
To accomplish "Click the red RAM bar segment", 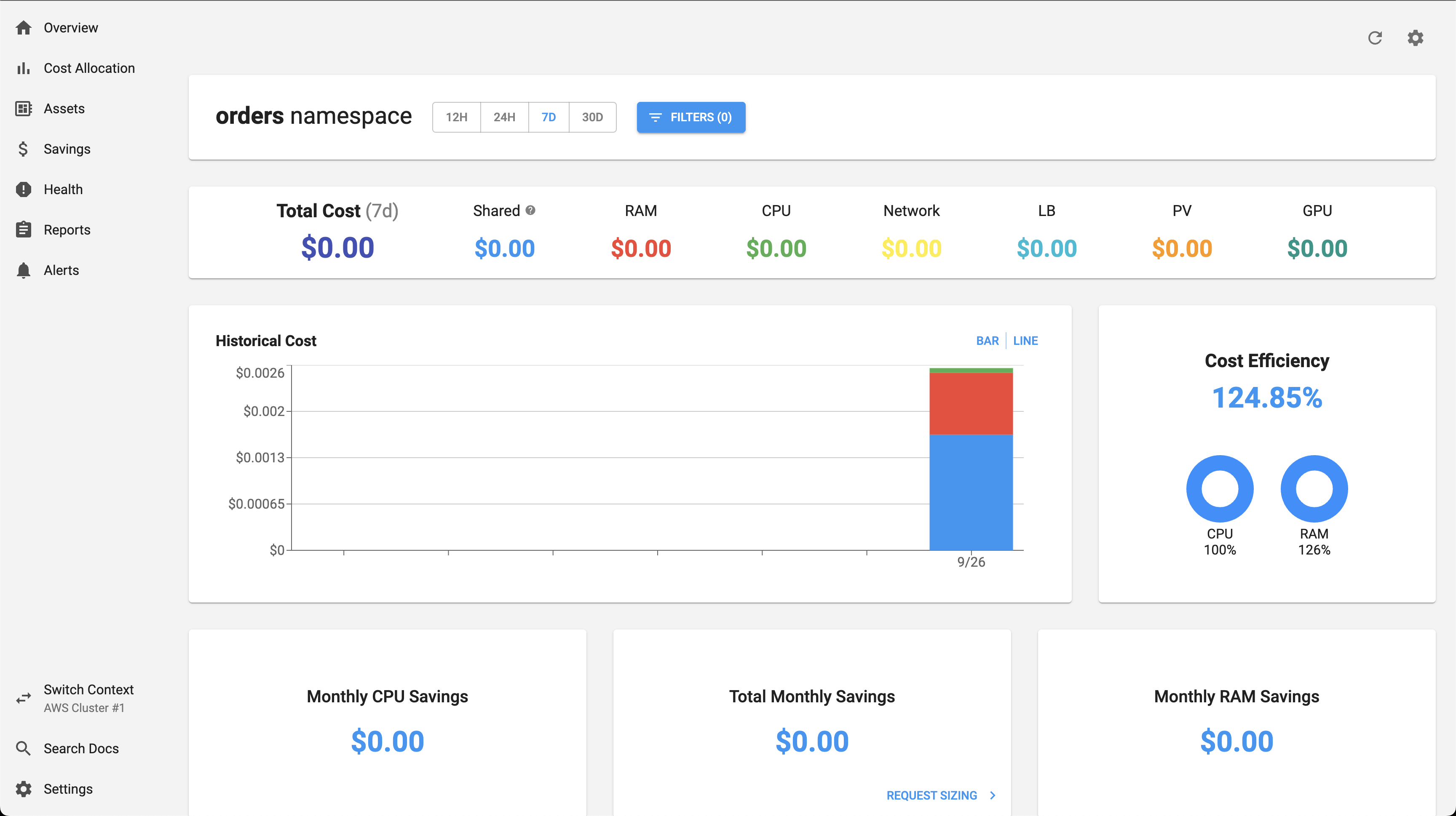I will coord(971,403).
